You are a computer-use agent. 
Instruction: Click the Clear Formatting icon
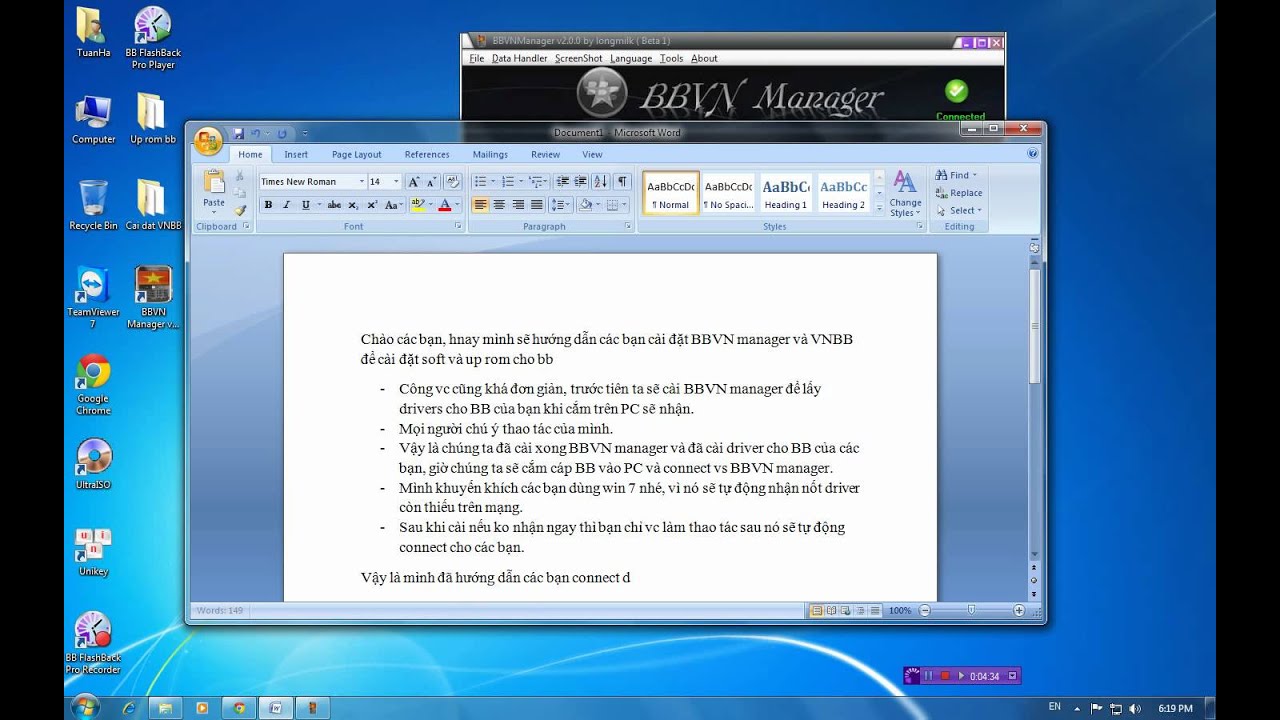coord(453,182)
